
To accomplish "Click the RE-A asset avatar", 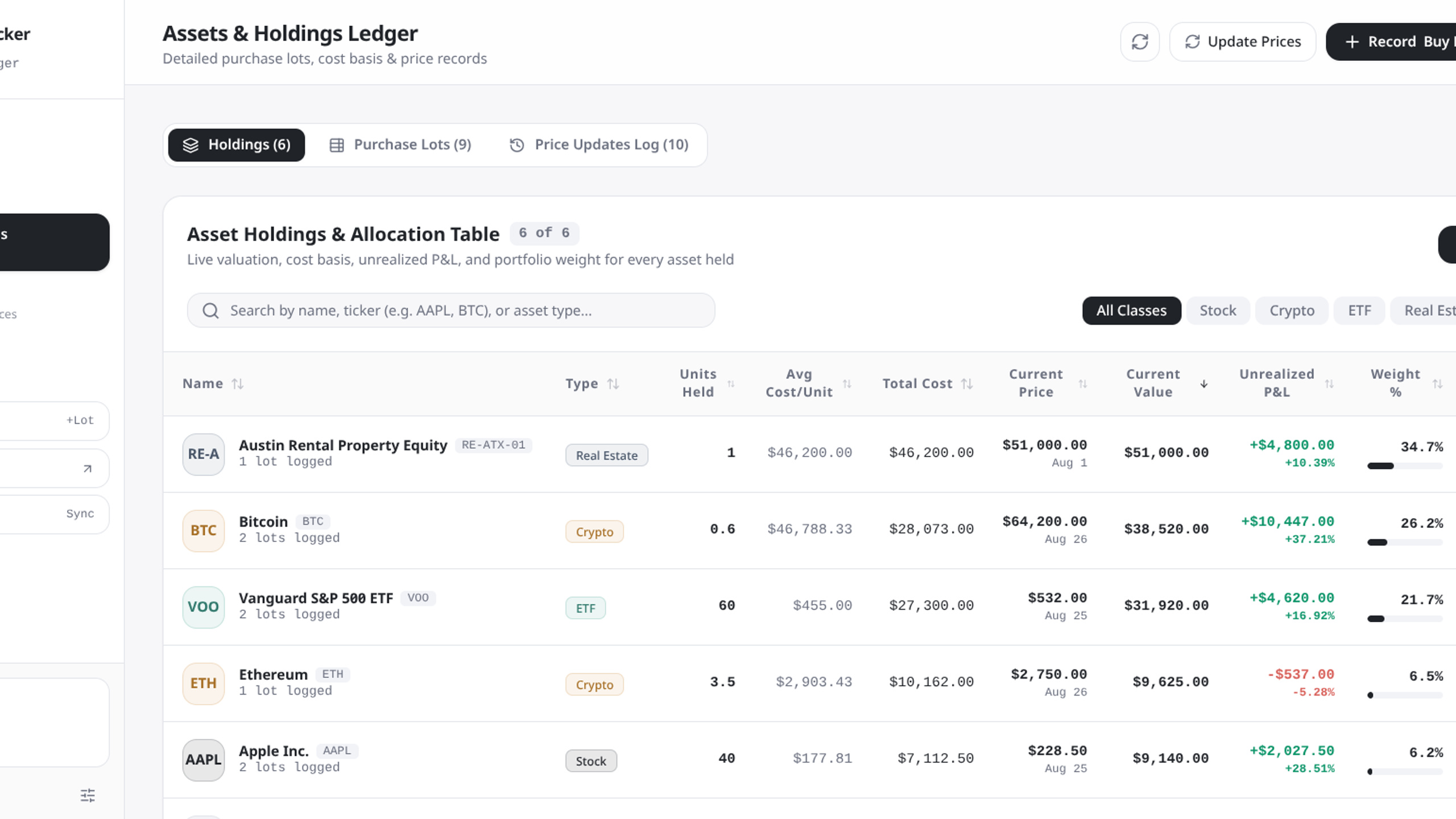I will [203, 454].
